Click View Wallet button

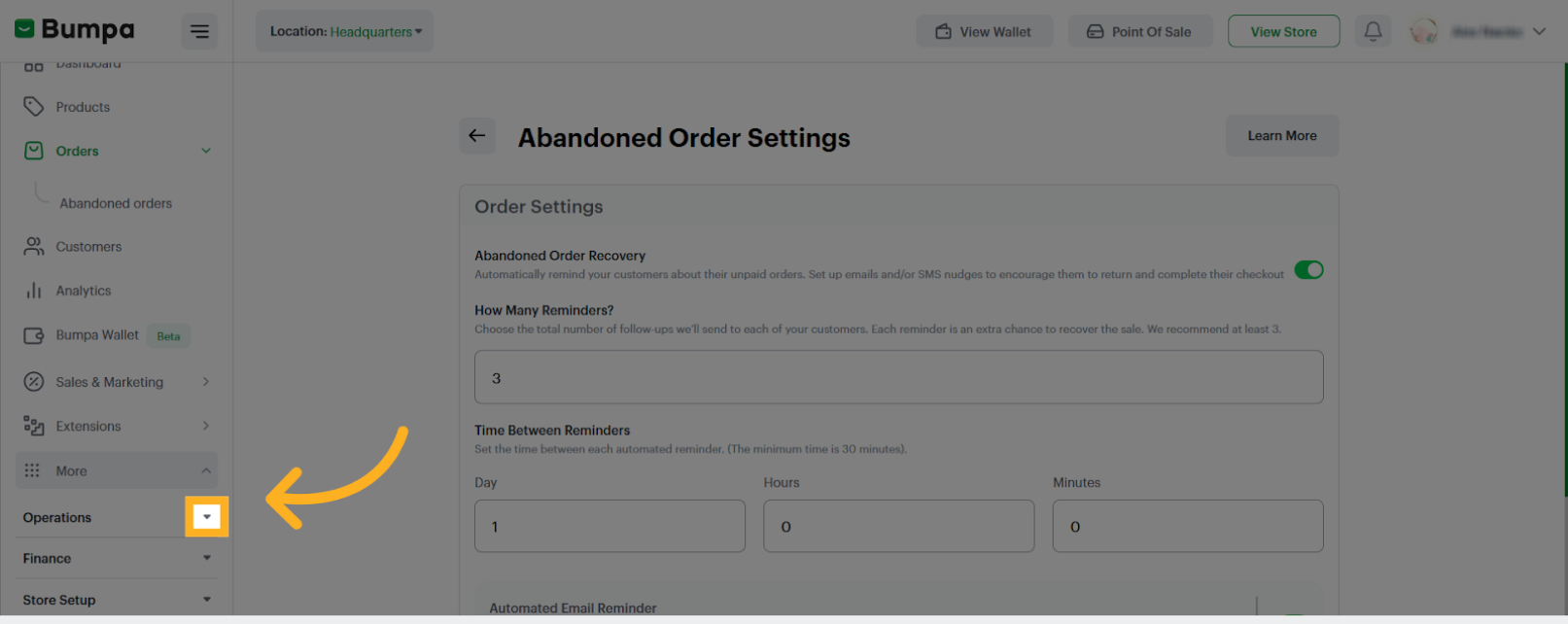[984, 32]
